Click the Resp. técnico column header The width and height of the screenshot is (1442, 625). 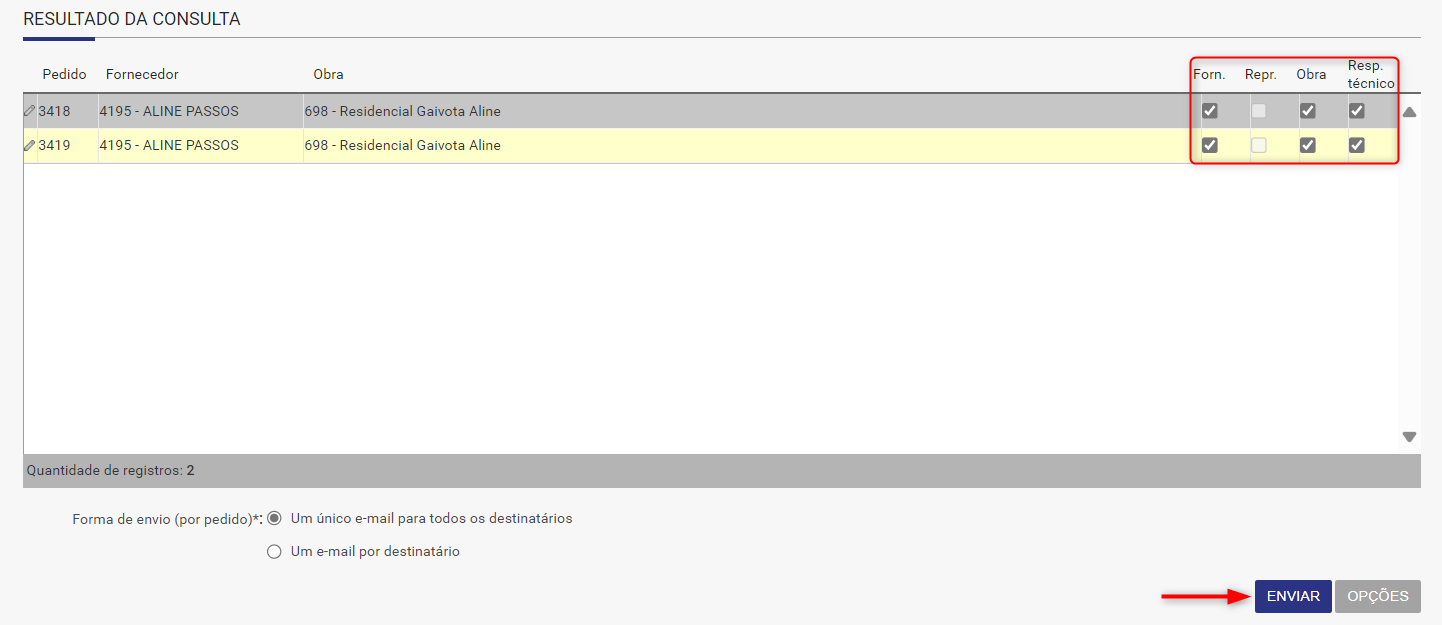click(1370, 75)
